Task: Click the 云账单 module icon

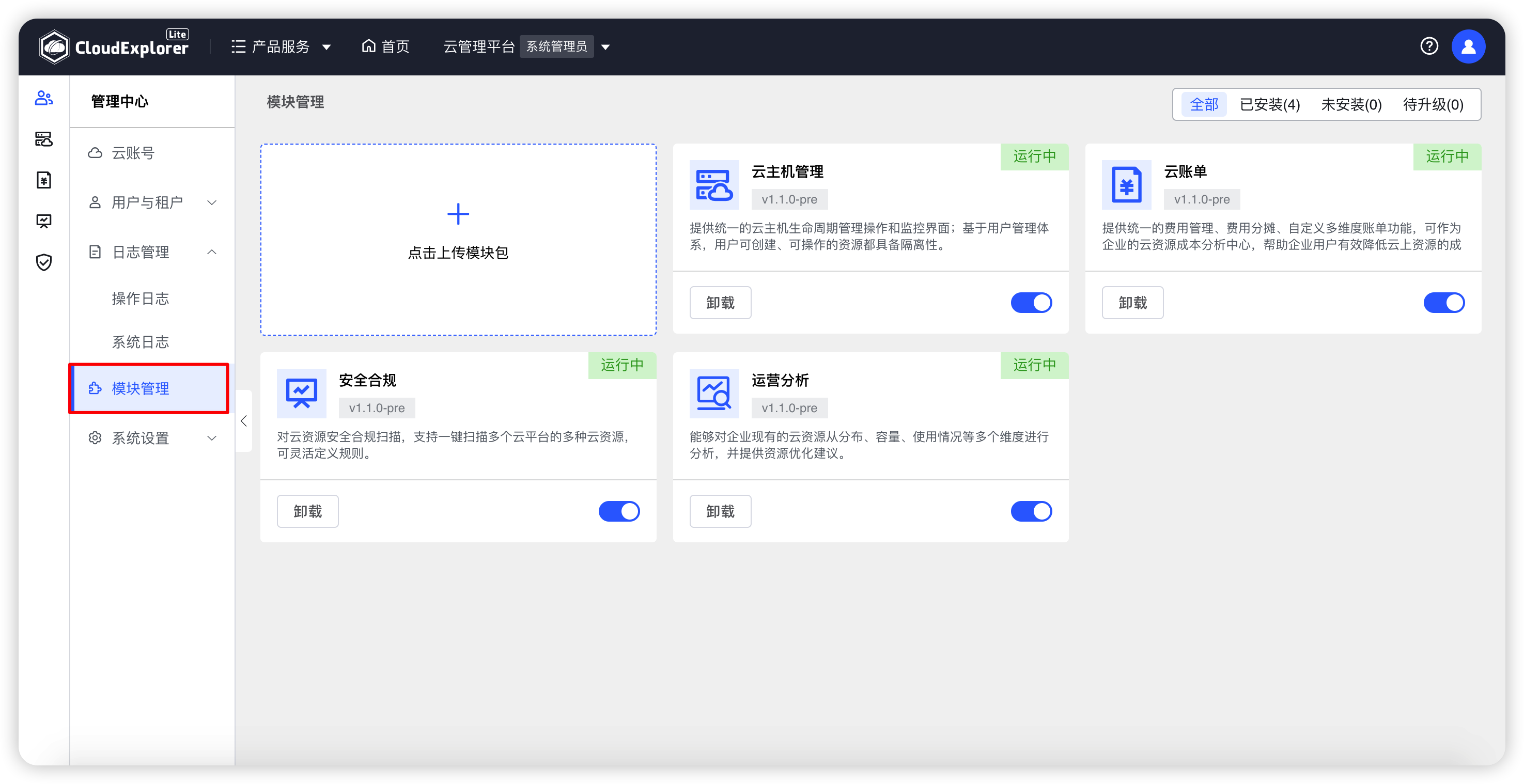Action: coord(1126,184)
